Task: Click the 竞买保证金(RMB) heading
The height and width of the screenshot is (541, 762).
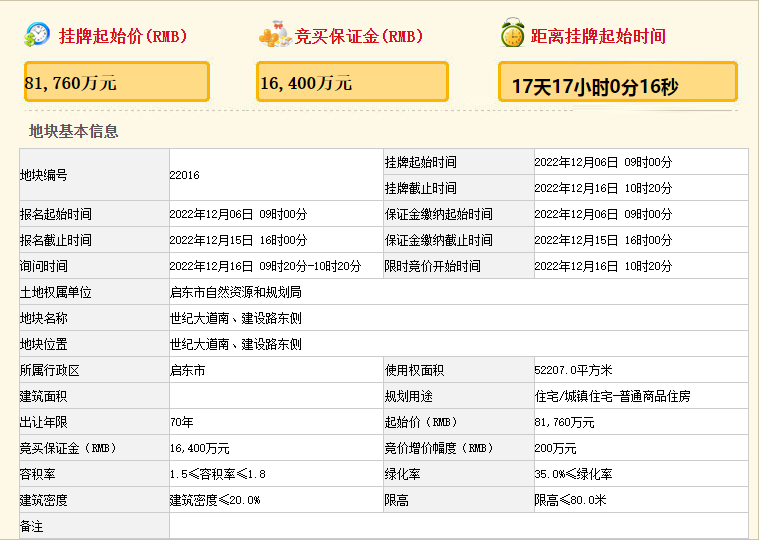Action: tap(359, 36)
